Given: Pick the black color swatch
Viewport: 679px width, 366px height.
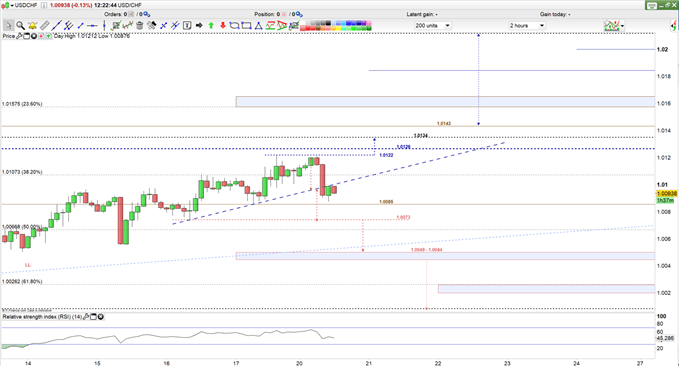Looking at the screenshot, I should (x=328, y=23).
